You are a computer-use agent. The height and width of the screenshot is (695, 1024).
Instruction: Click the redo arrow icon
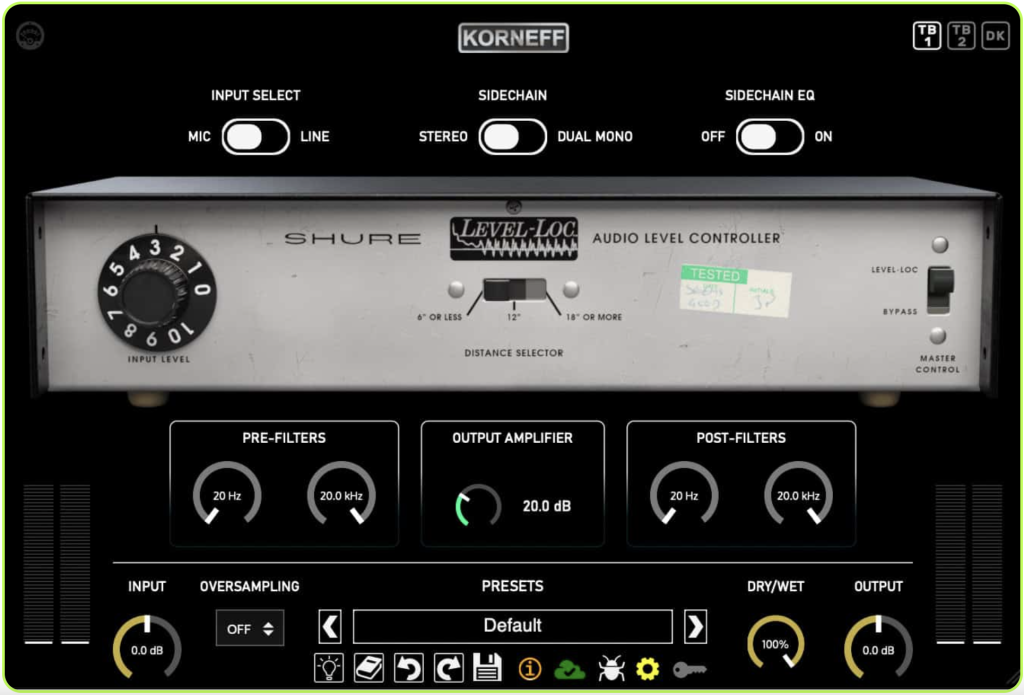pyautogui.click(x=448, y=668)
